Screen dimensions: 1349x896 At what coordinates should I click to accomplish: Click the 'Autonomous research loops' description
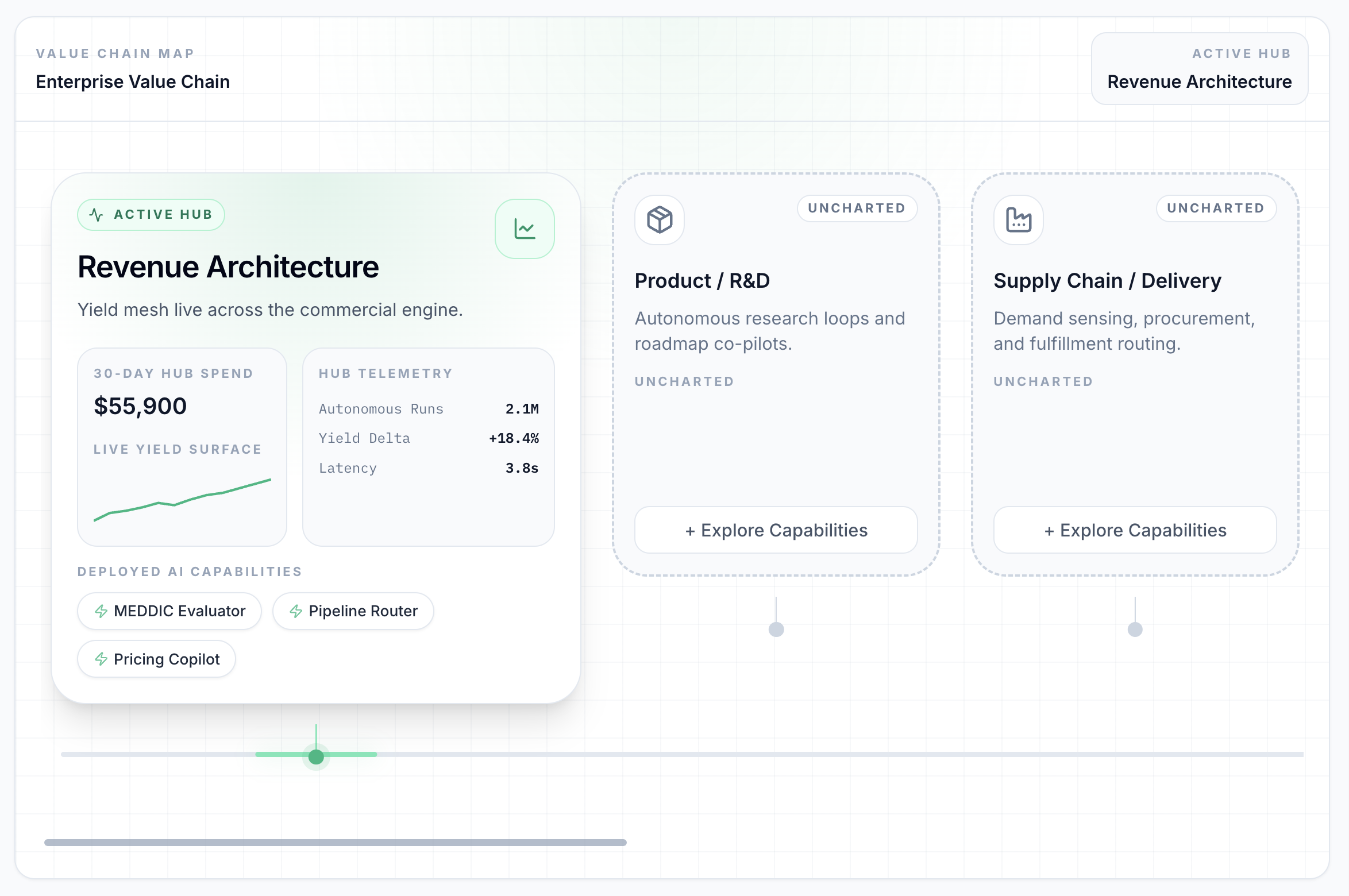[770, 331]
